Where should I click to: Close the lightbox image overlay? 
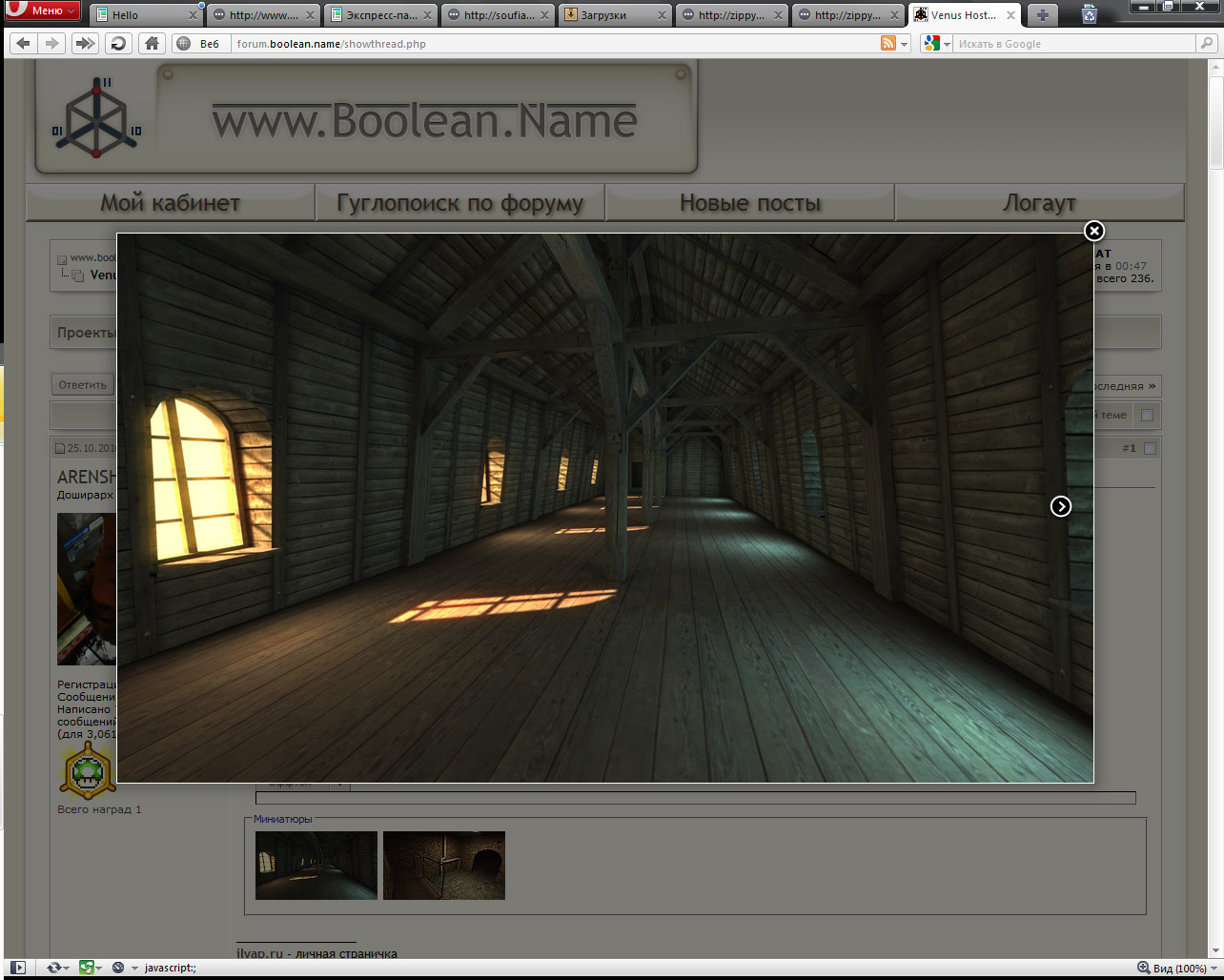(1094, 231)
